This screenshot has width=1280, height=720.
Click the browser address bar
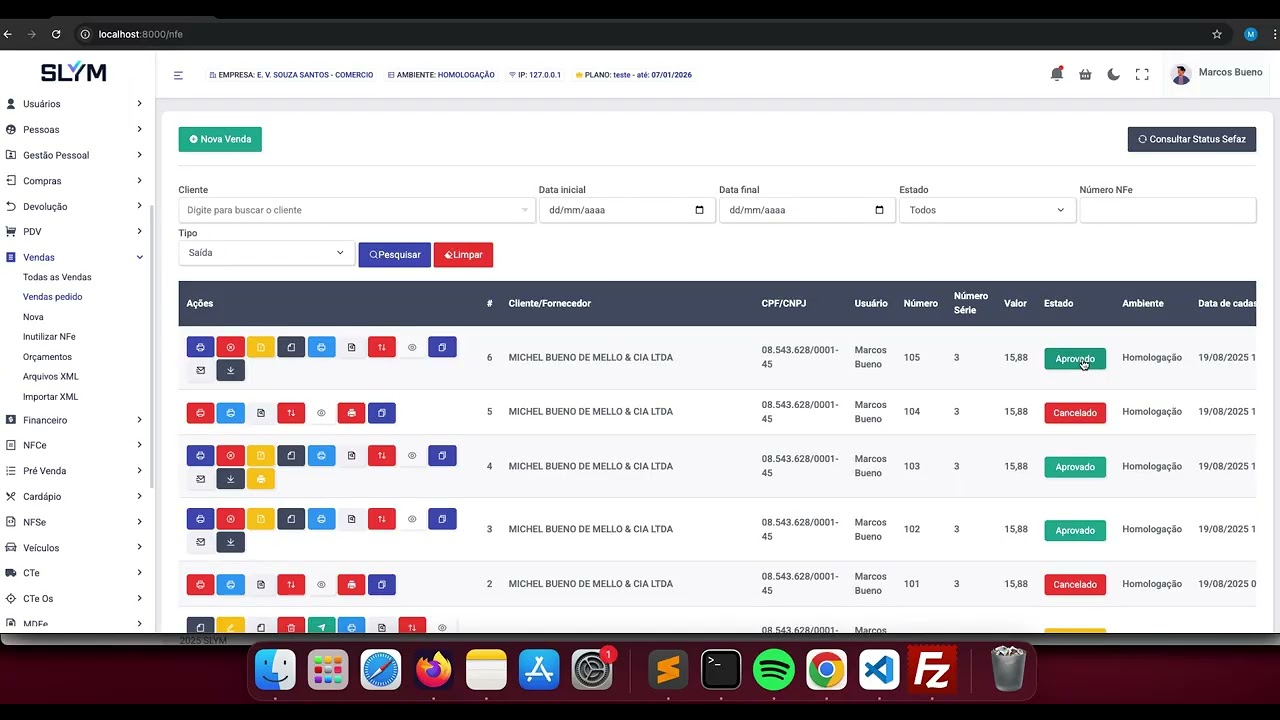point(640,34)
